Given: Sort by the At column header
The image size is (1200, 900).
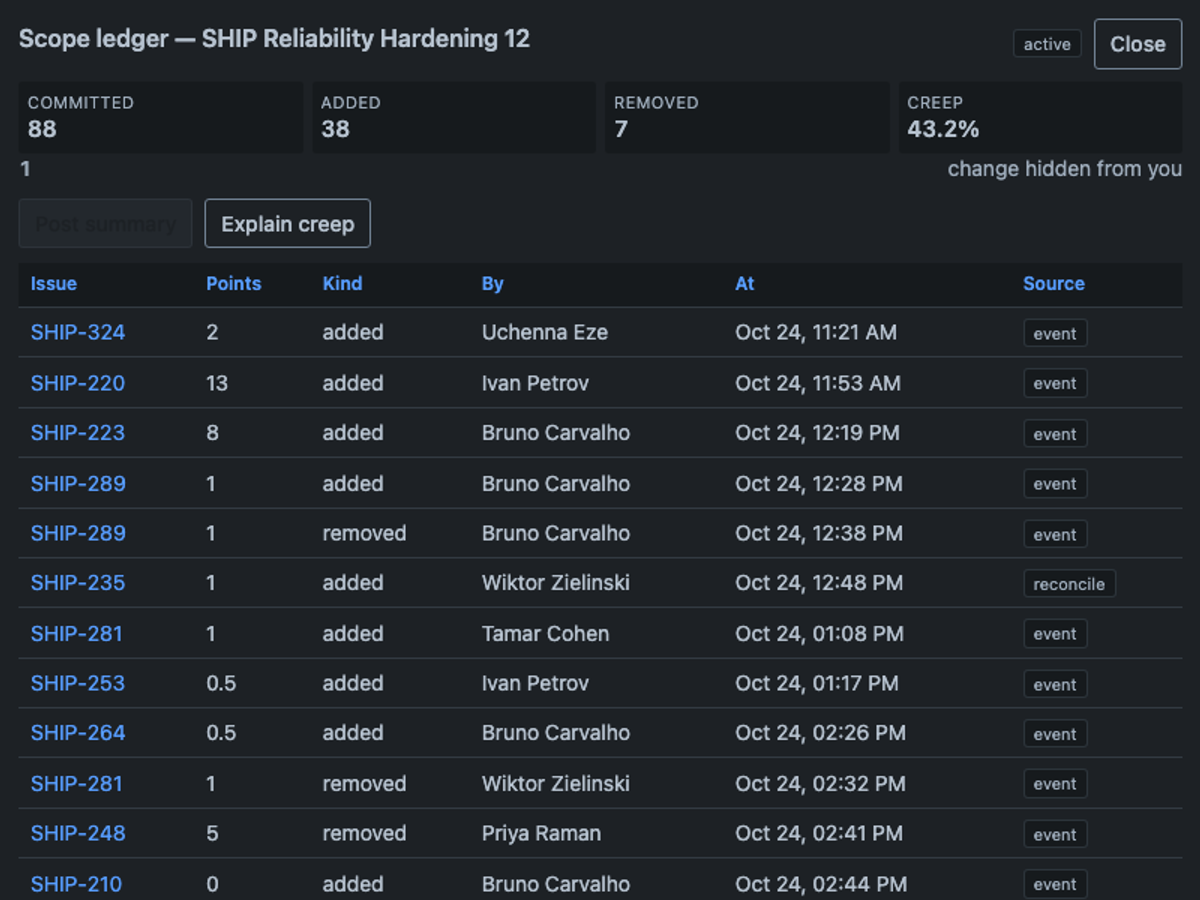Looking at the screenshot, I should pos(745,284).
